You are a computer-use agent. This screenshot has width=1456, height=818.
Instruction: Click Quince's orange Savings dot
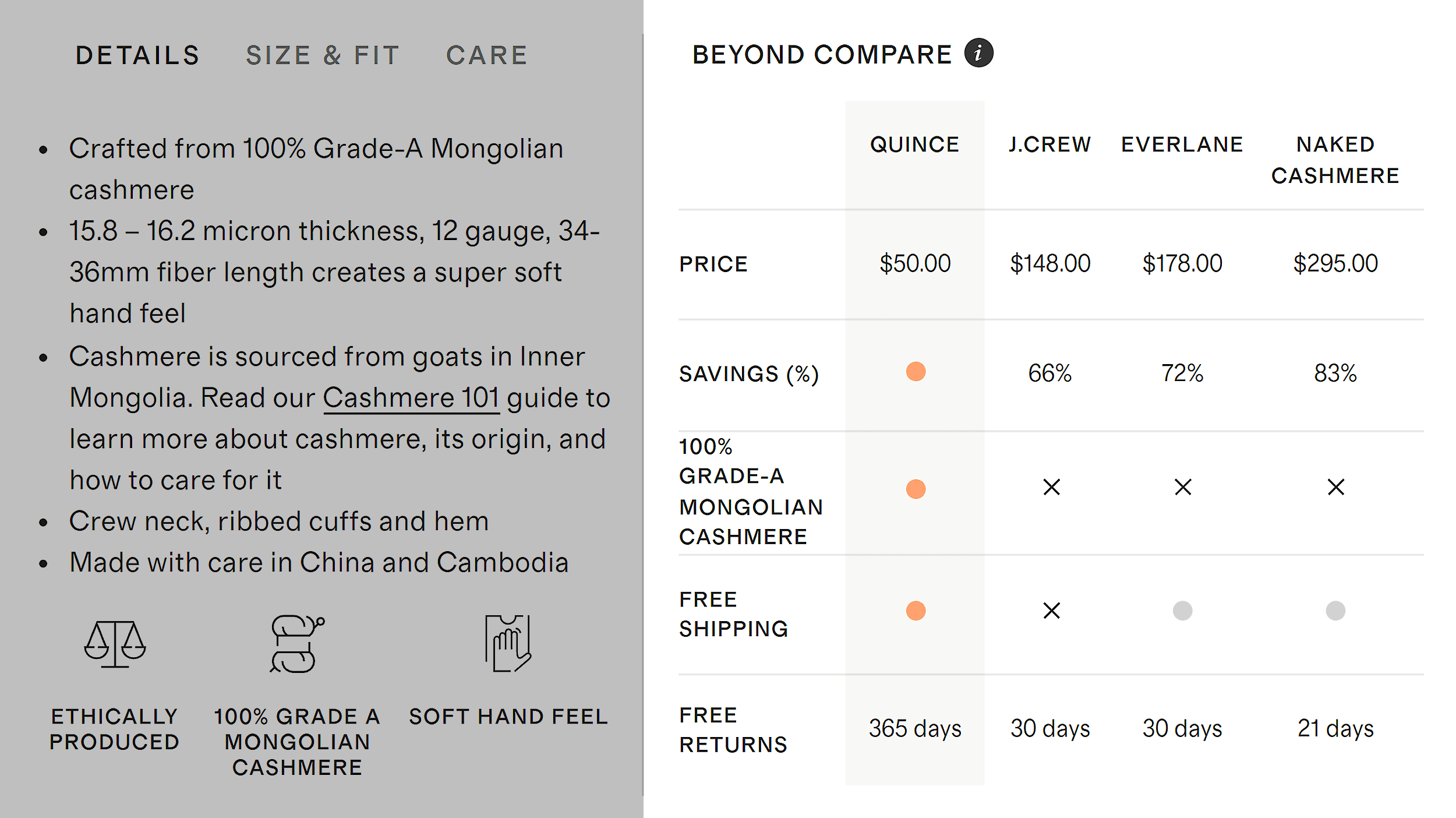coord(916,372)
